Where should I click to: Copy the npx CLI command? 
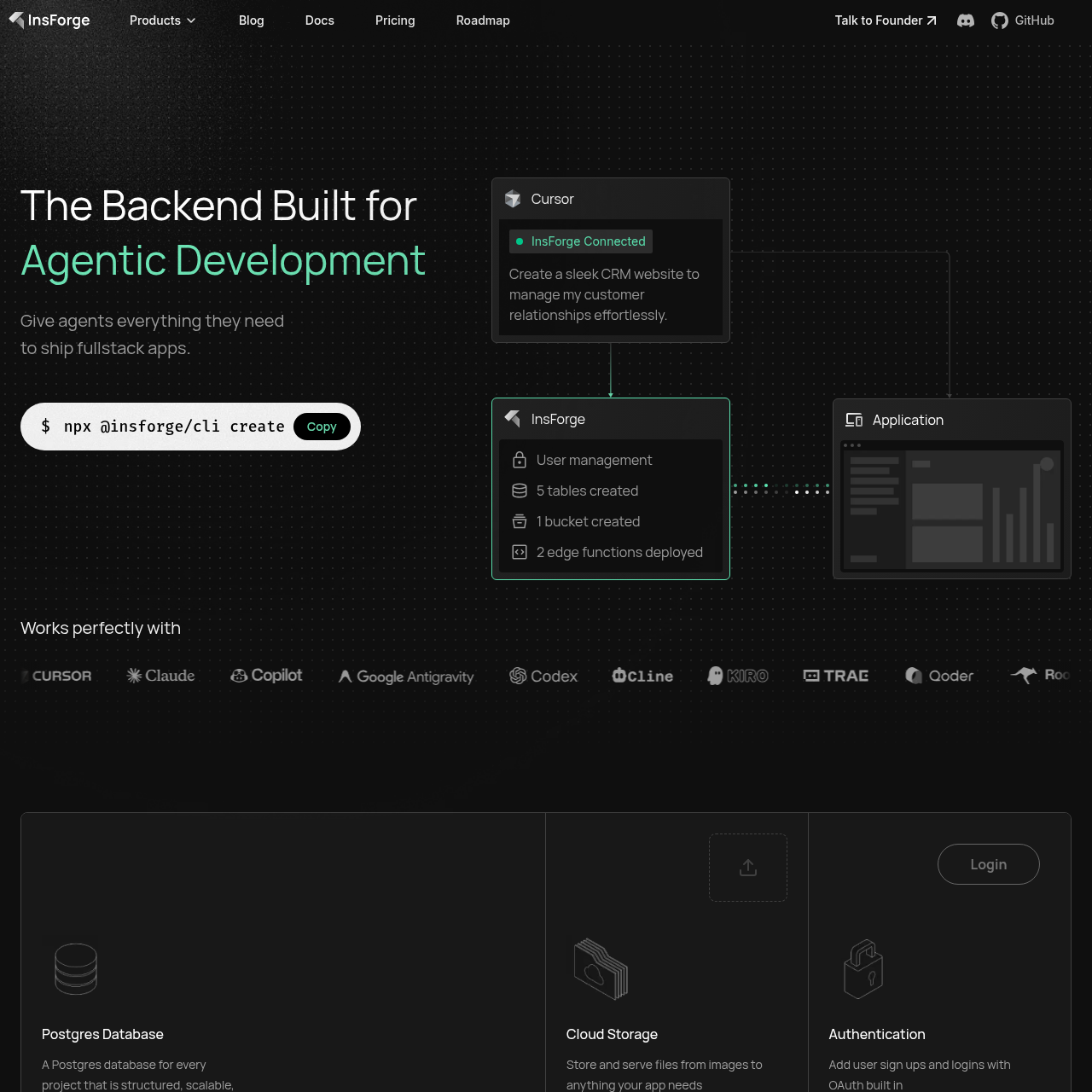tap(322, 427)
